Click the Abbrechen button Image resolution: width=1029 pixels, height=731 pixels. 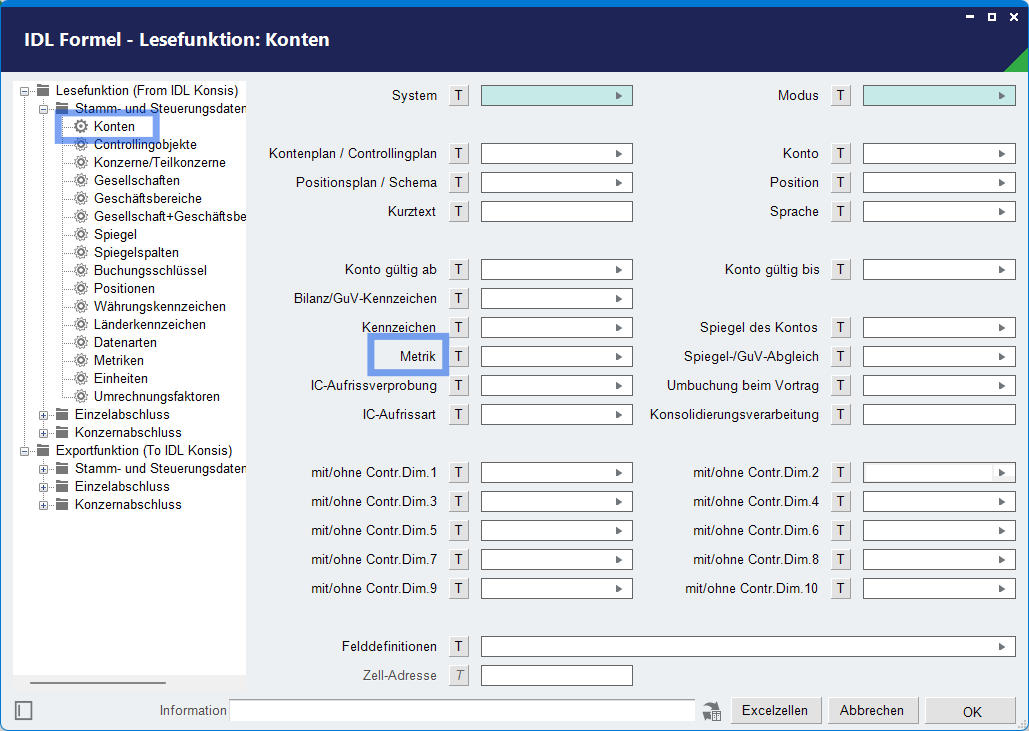(872, 711)
